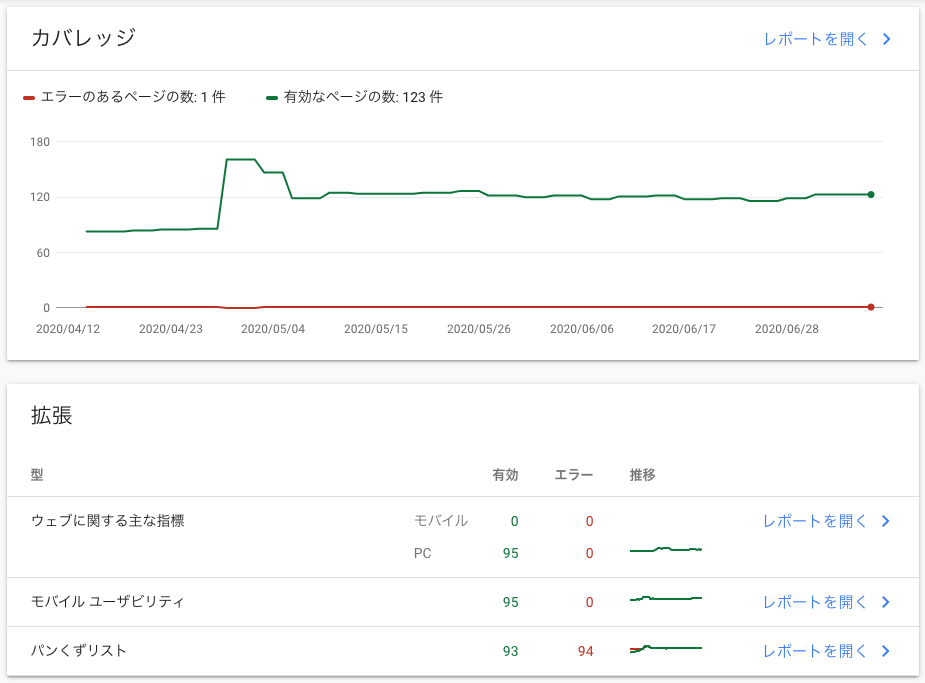Click the 有効 column header
Viewport: 925px width, 683px height.
(x=506, y=475)
